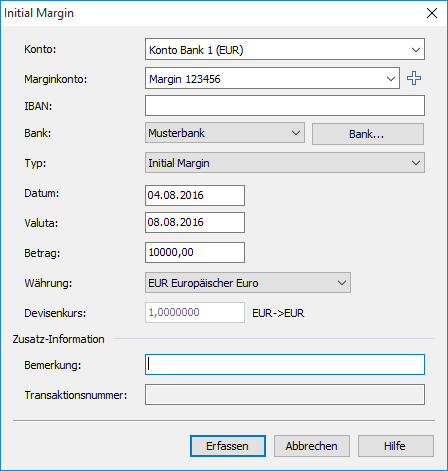
Task: Click the Bank... button
Action: [x=368, y=134]
